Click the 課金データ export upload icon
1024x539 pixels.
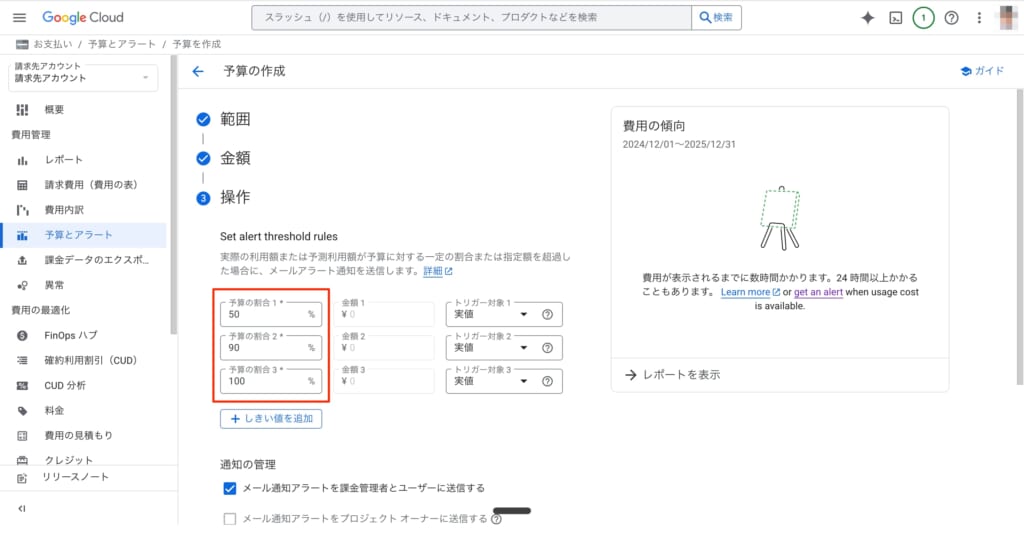coord(22,260)
